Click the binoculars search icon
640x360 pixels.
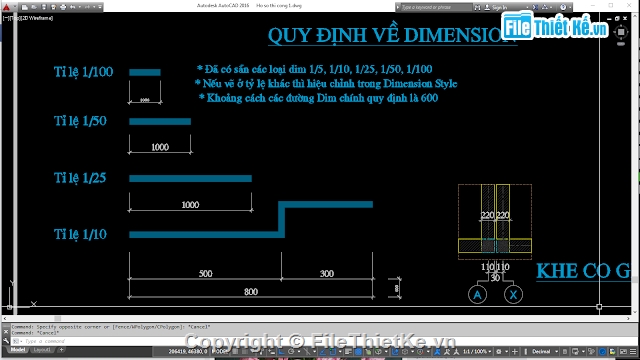(477, 7)
